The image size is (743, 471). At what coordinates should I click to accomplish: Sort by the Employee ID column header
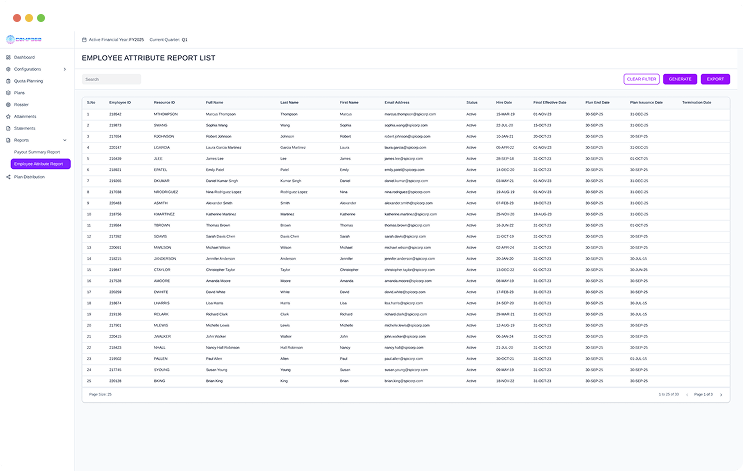click(120, 102)
